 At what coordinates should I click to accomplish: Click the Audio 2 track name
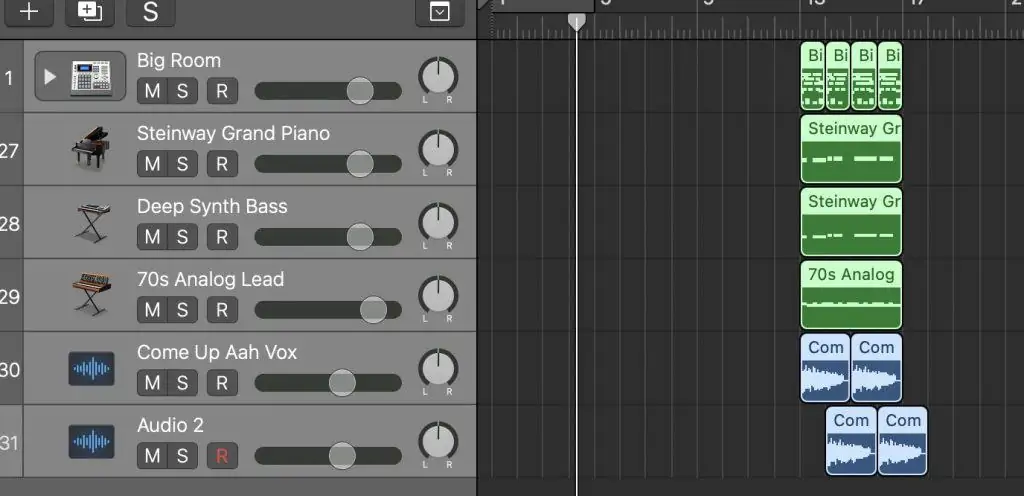tap(170, 426)
